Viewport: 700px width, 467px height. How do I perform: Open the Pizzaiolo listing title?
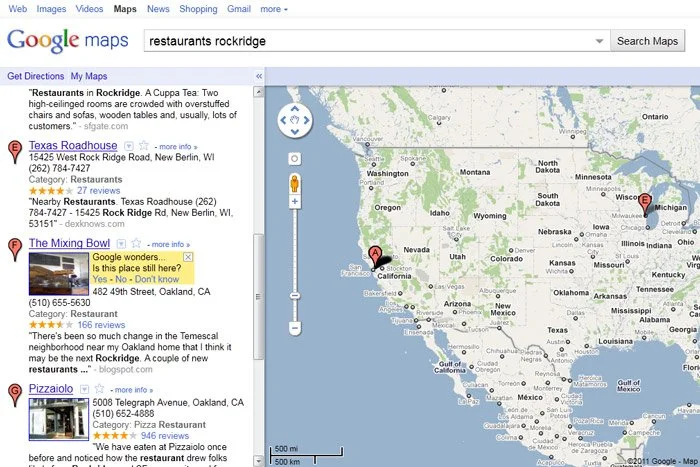coord(51,389)
